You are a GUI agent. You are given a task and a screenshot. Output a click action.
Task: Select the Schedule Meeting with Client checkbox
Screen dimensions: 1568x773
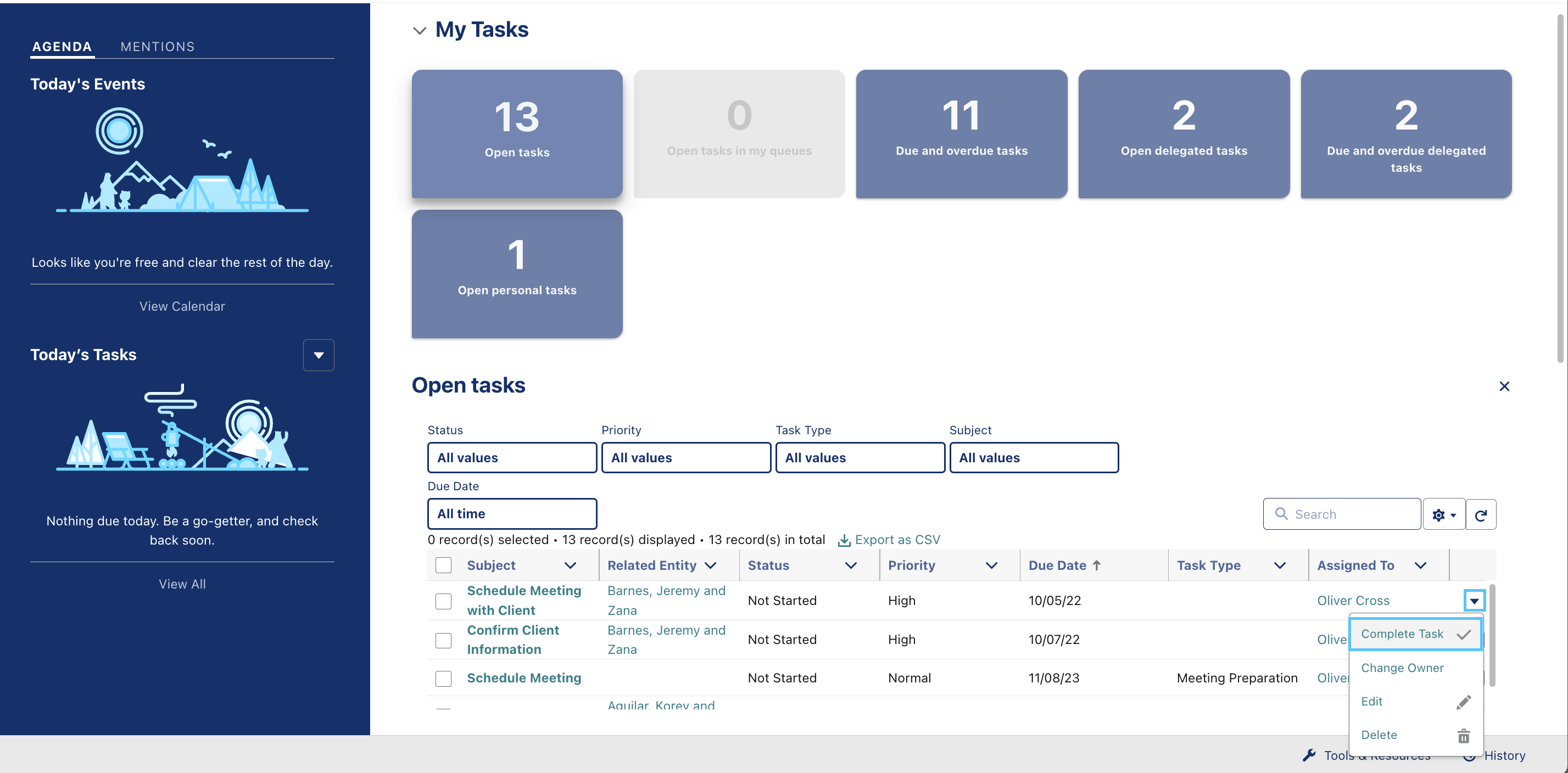click(x=443, y=601)
